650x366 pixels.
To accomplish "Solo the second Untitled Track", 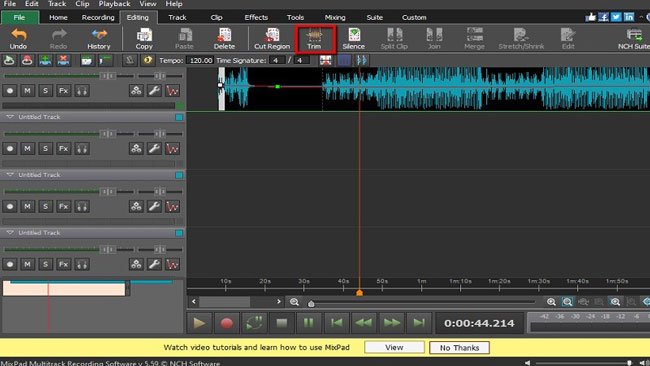I will [46, 206].
